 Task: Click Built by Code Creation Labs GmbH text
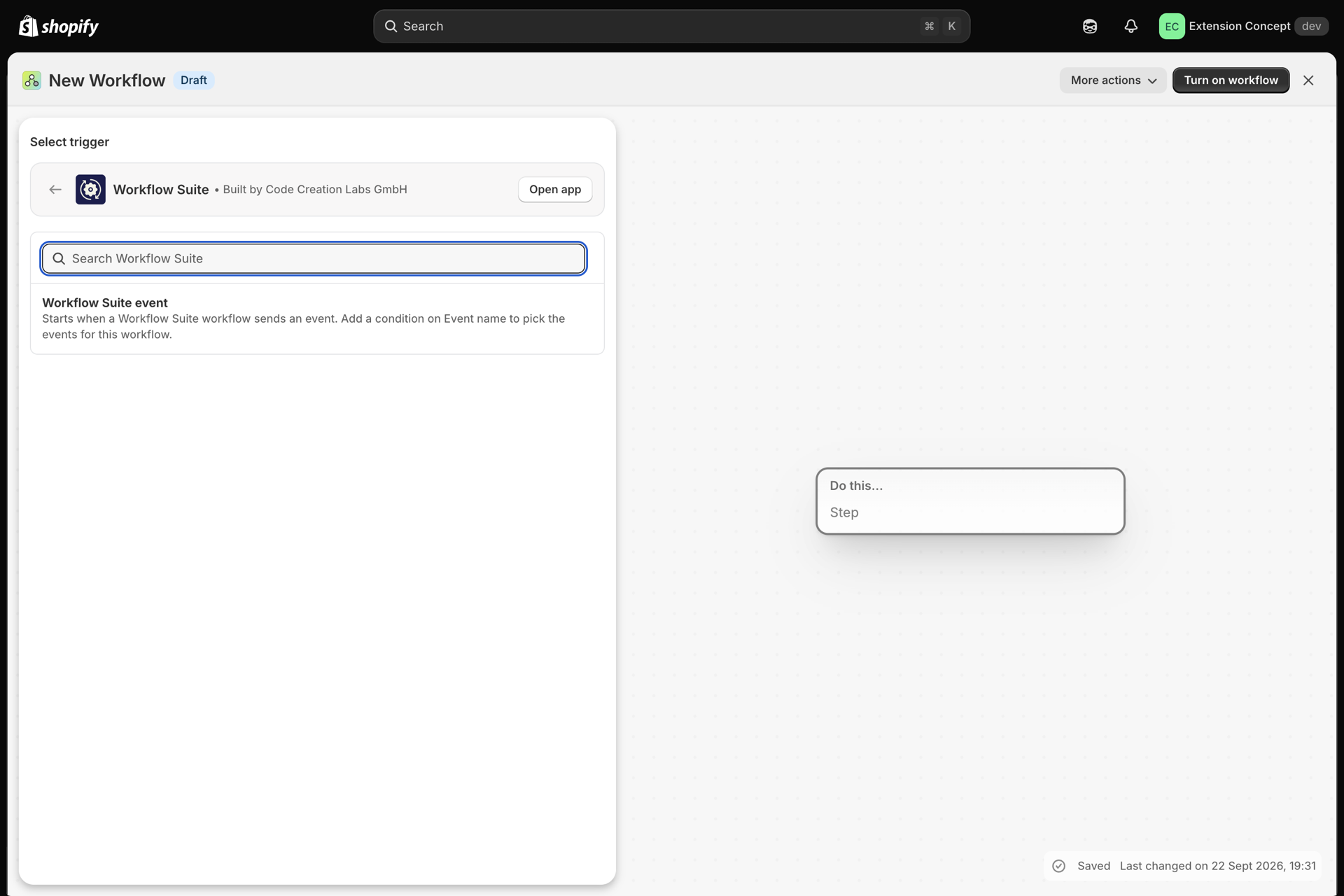(315, 190)
